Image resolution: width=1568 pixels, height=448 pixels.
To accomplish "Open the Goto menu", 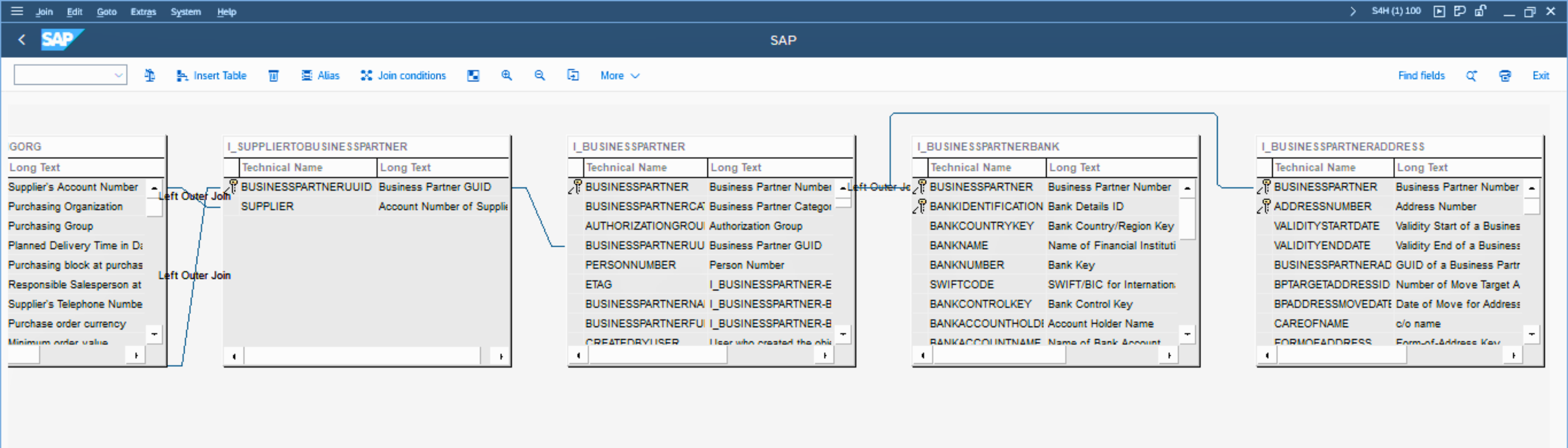I will coord(107,12).
